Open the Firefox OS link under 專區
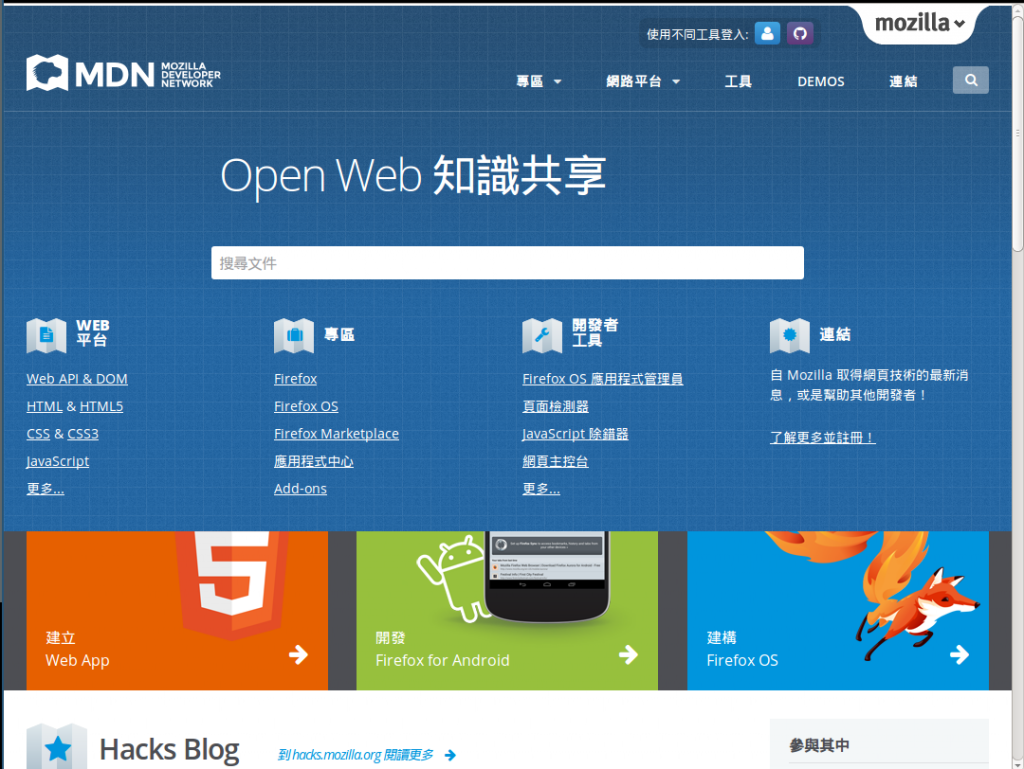The height and width of the screenshot is (769, 1024). (x=306, y=406)
